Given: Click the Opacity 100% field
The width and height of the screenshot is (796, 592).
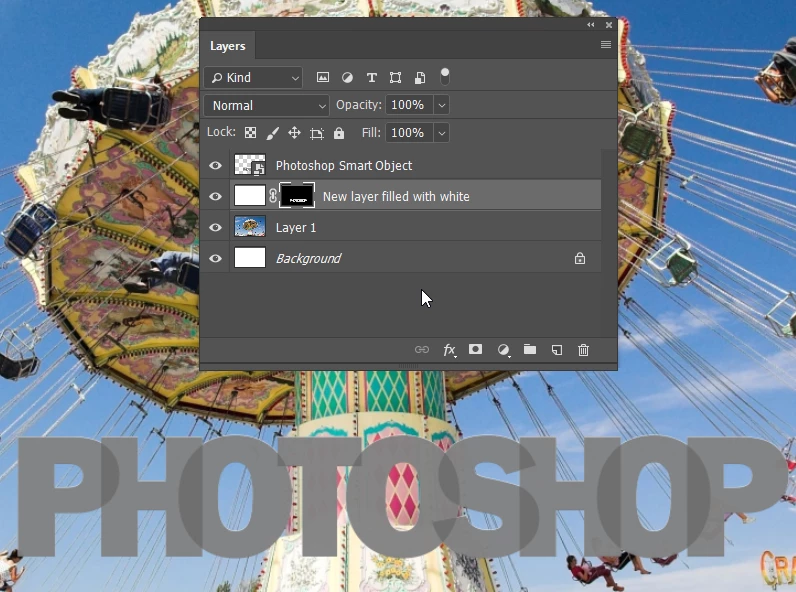Looking at the screenshot, I should coord(409,105).
